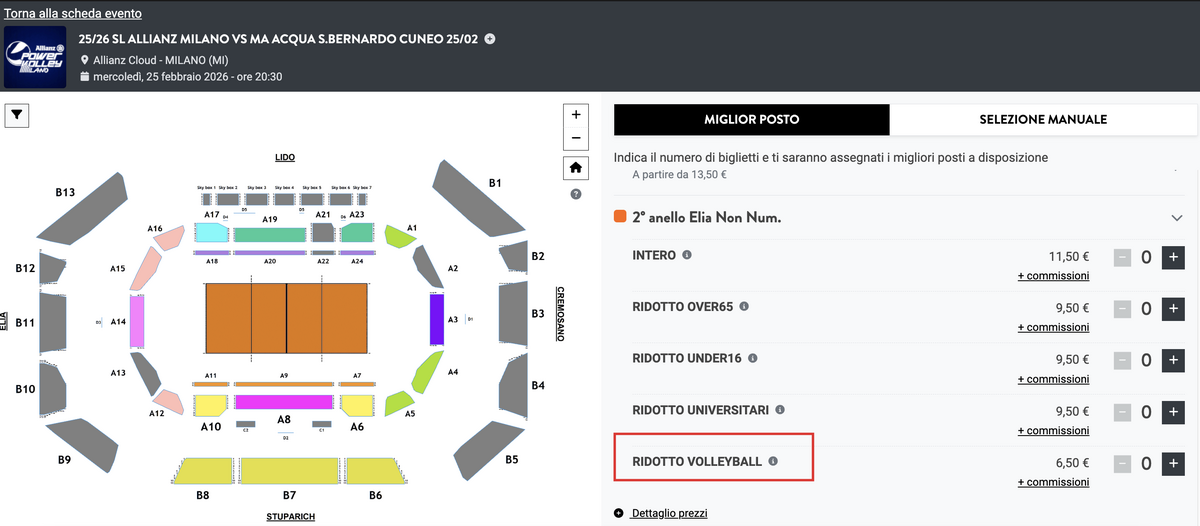Open the map help question mark
This screenshot has width=1200, height=526.
[576, 194]
